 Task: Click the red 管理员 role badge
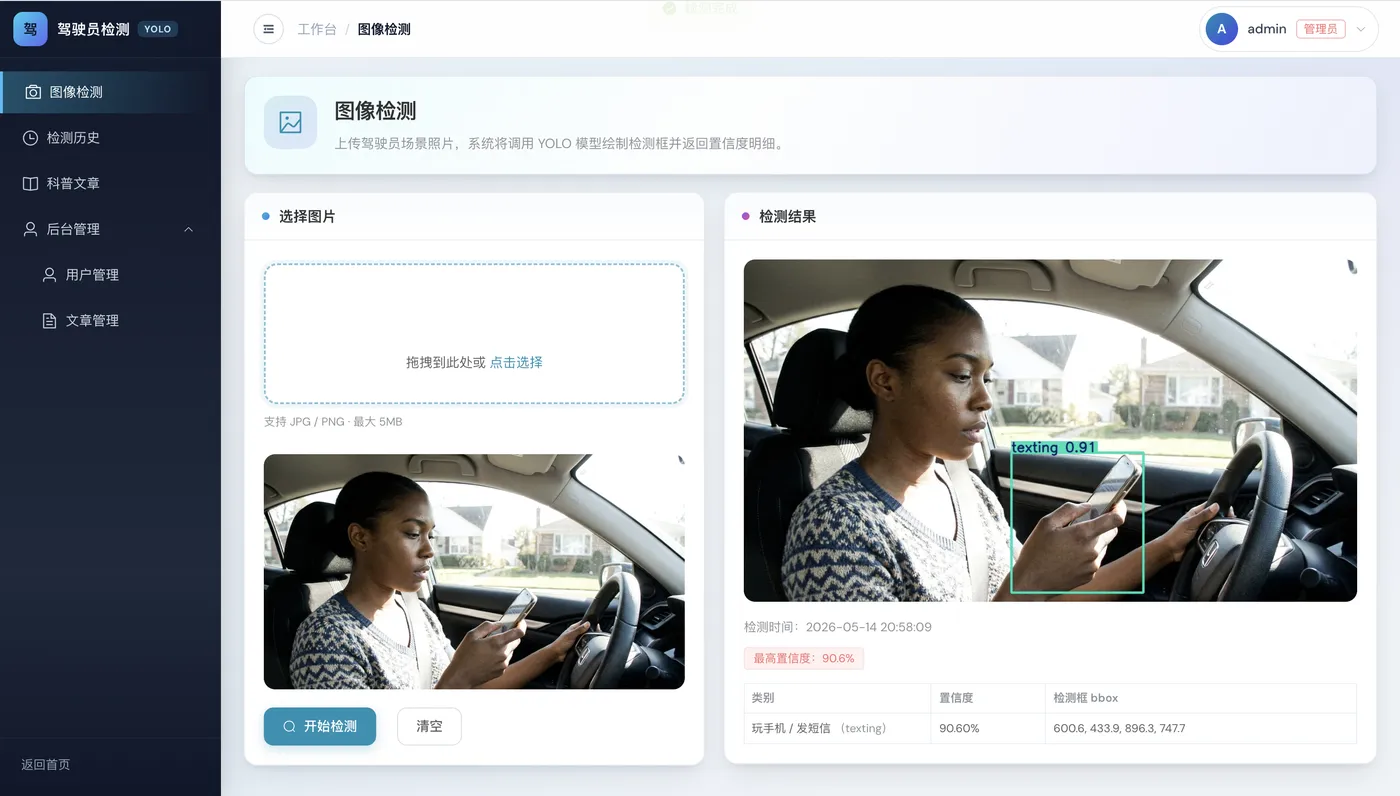(1321, 29)
